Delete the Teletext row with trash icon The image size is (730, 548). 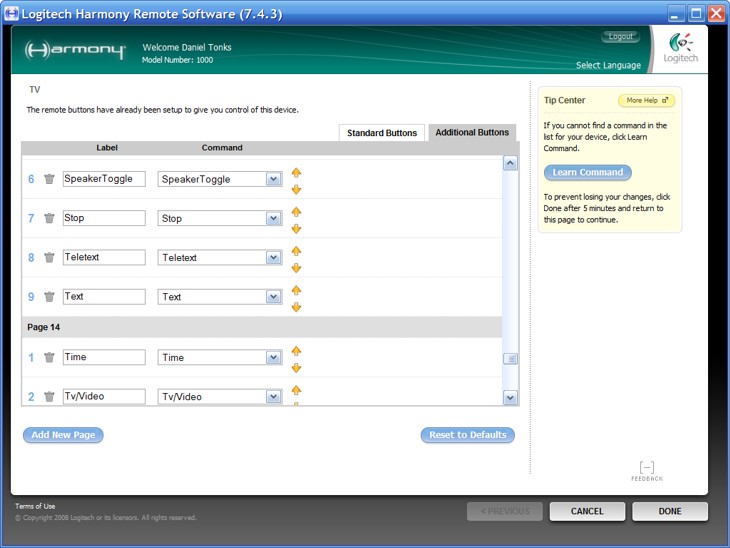(49, 257)
